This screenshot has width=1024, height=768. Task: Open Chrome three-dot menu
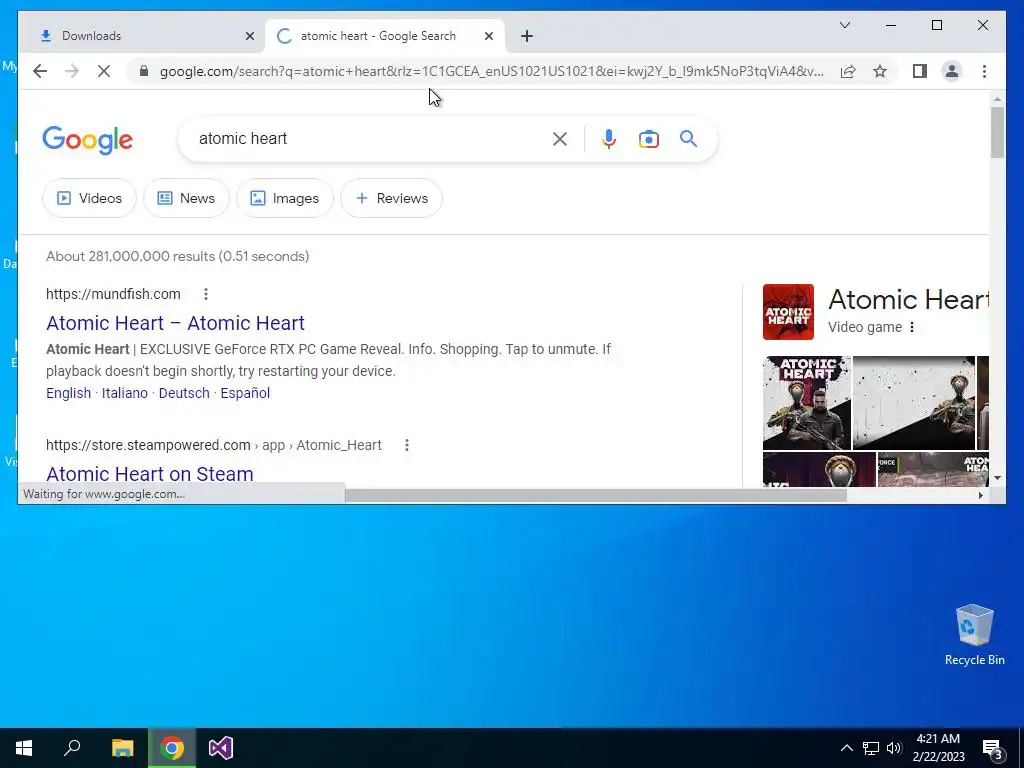point(984,71)
